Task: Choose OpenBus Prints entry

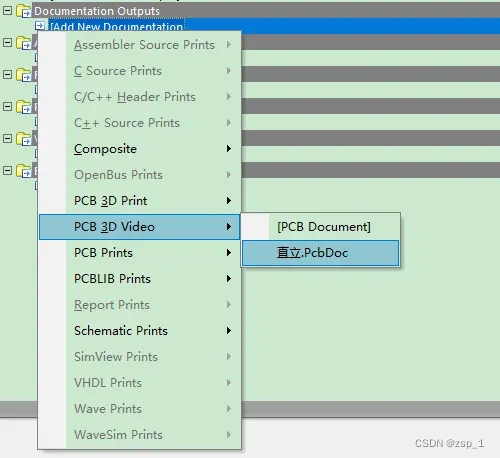Action: pyautogui.click(x=140, y=175)
